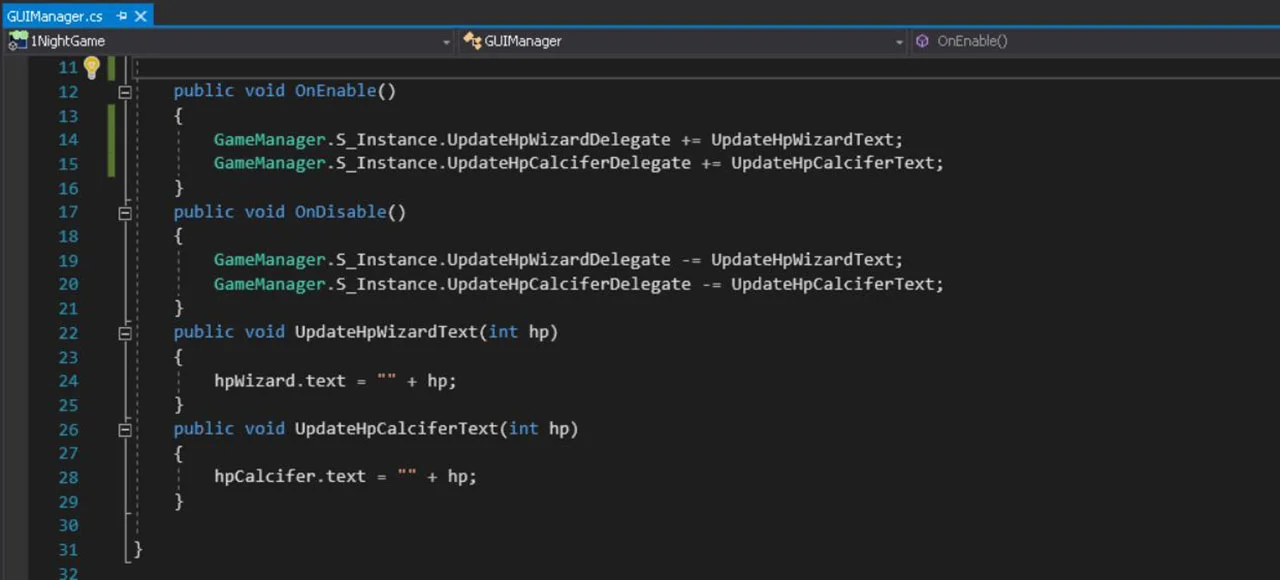
Task: Pin the GUIManager.cs tab
Action: coord(122,16)
